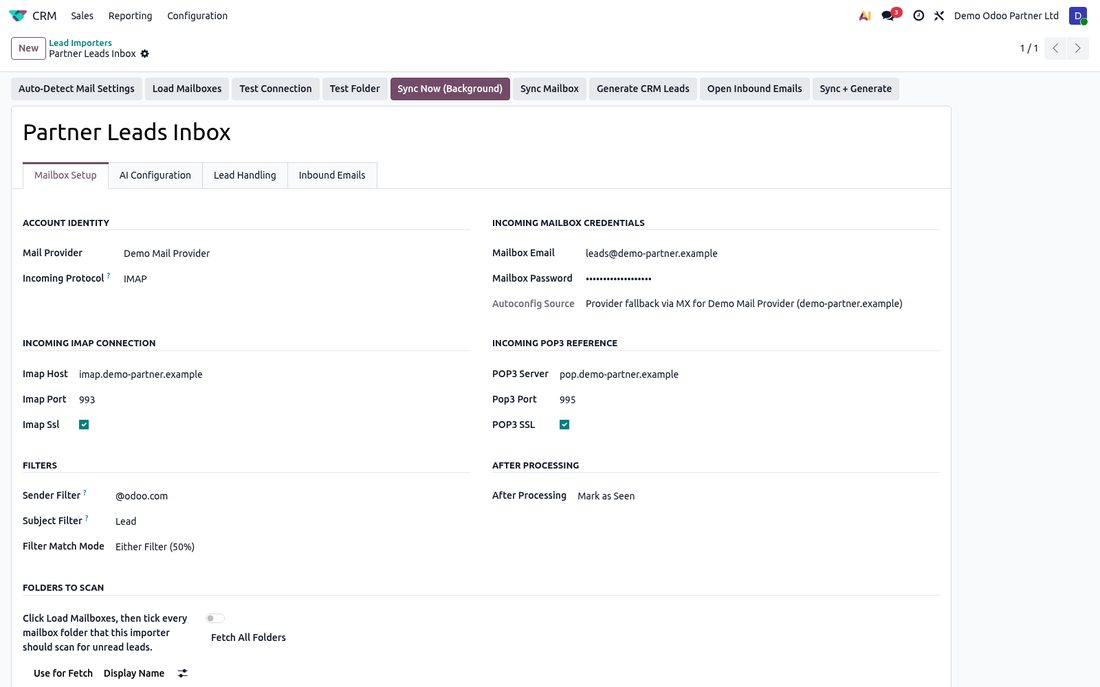This screenshot has width=1100, height=687.
Task: Click the CRM app logo icon
Action: pyautogui.click(x=18, y=15)
